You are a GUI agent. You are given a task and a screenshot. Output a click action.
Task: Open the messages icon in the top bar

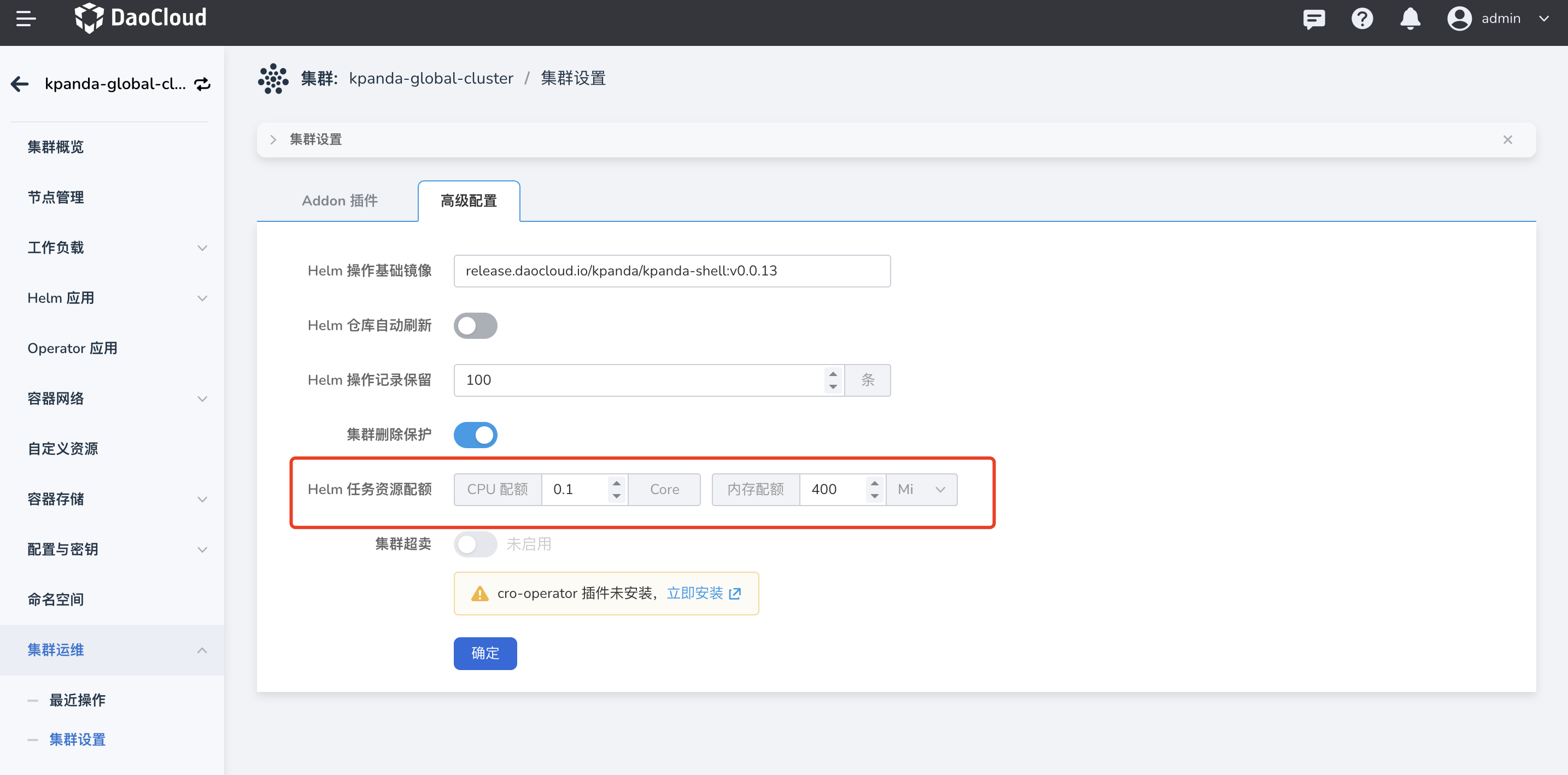pos(1314,19)
